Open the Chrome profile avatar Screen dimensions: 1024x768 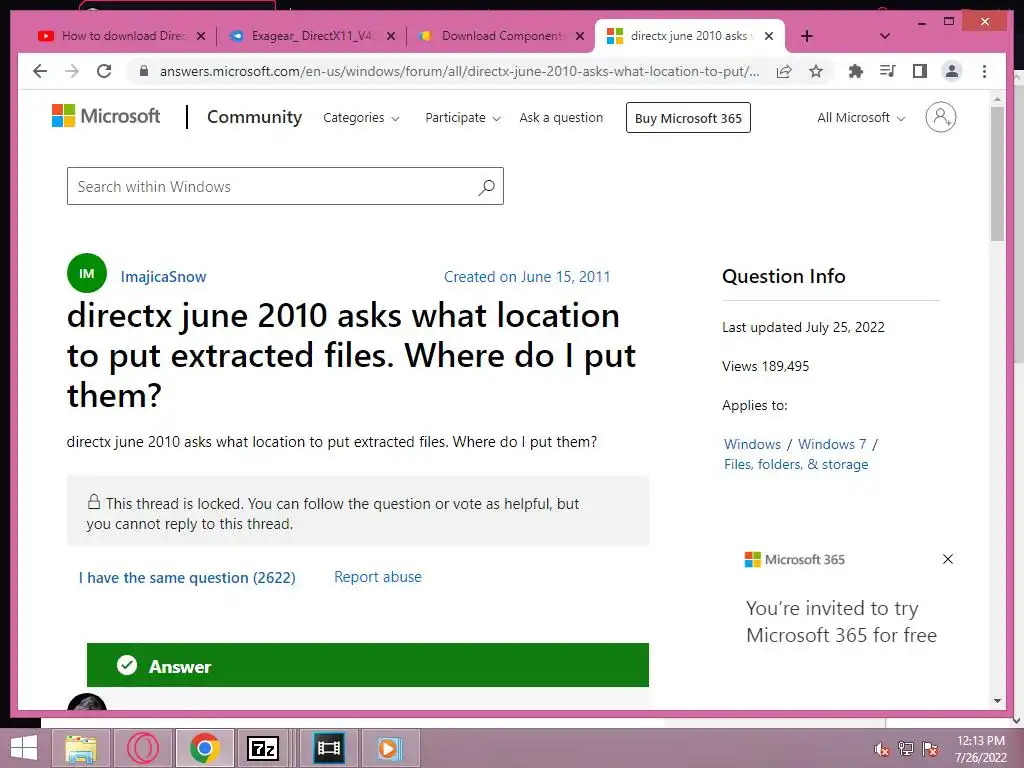[952, 71]
